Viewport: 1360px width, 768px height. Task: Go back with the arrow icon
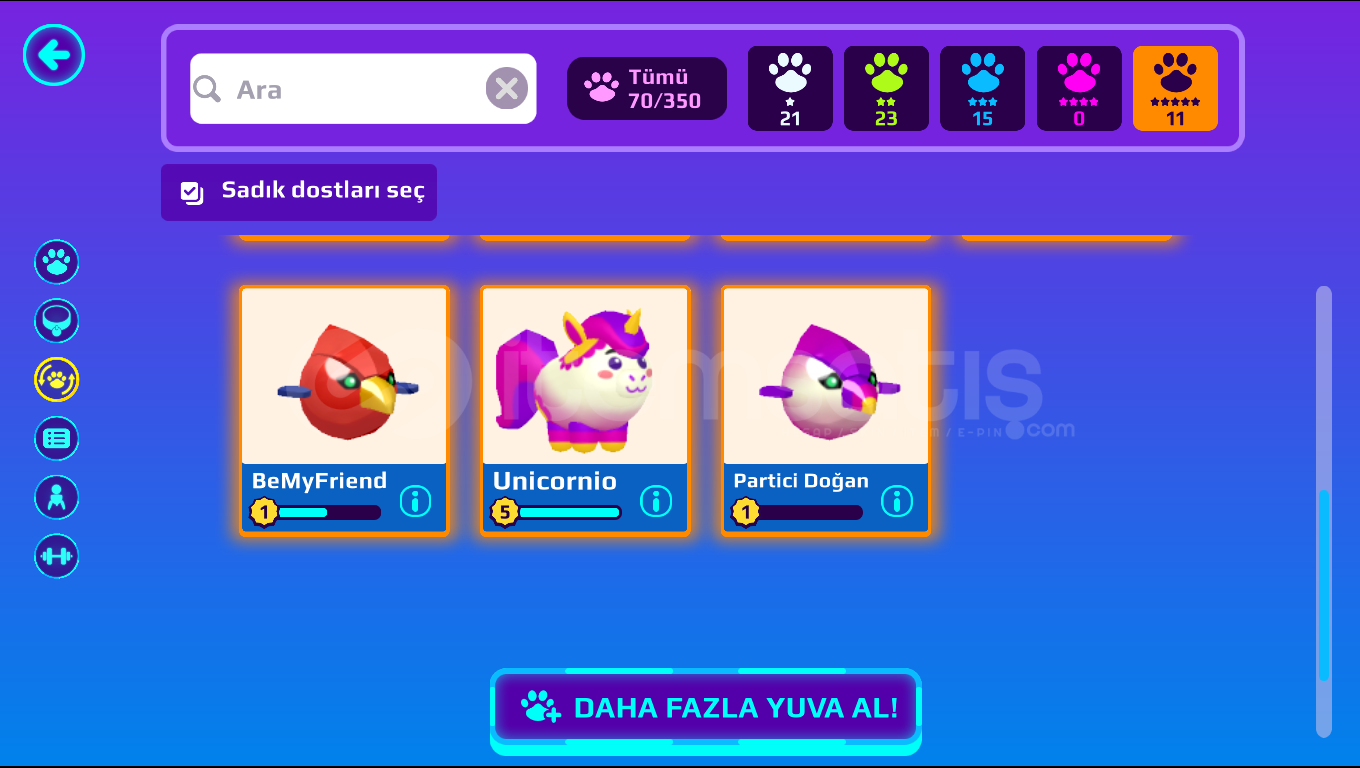[54, 54]
